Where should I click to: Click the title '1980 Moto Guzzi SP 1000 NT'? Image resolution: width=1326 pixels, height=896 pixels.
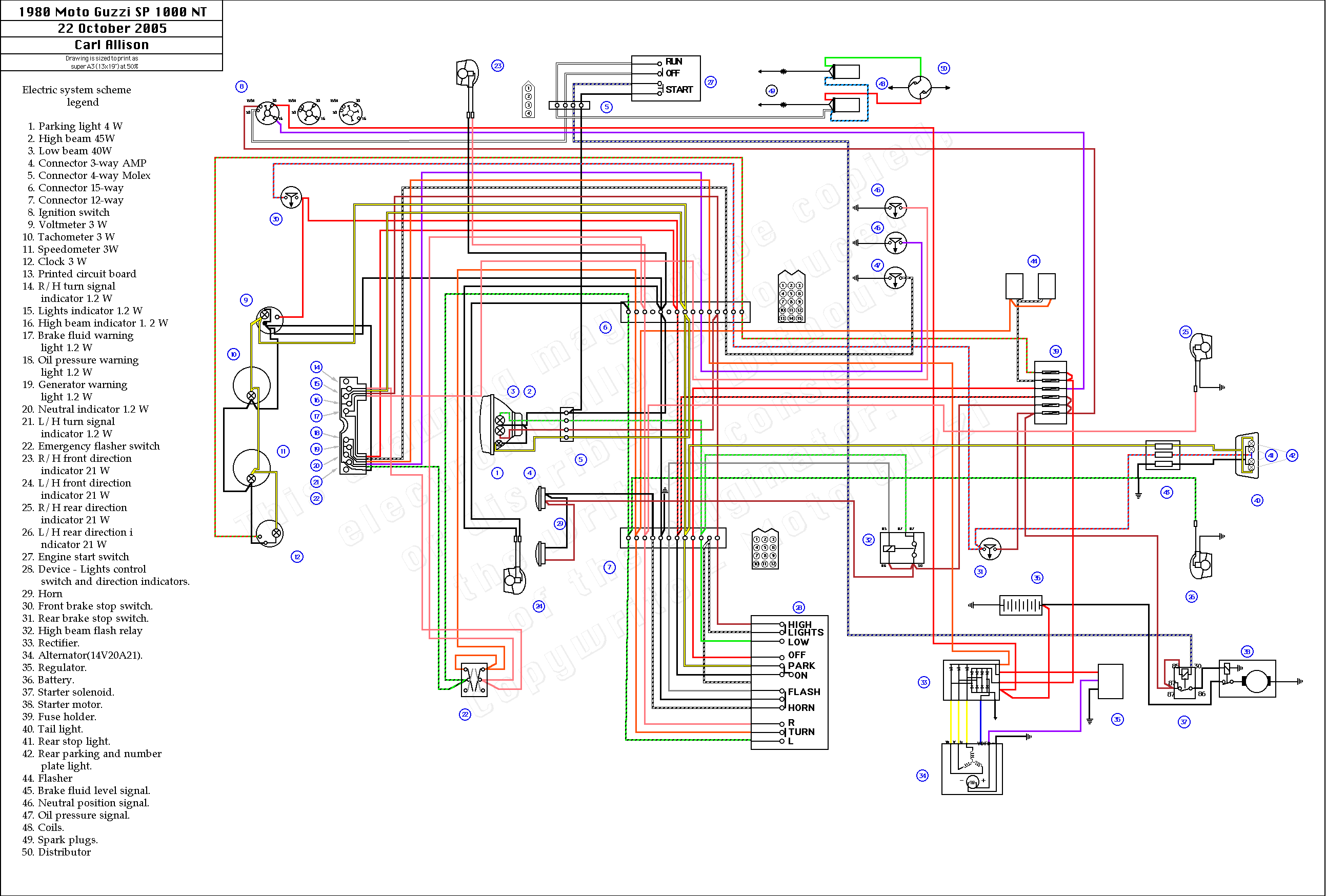click(112, 11)
